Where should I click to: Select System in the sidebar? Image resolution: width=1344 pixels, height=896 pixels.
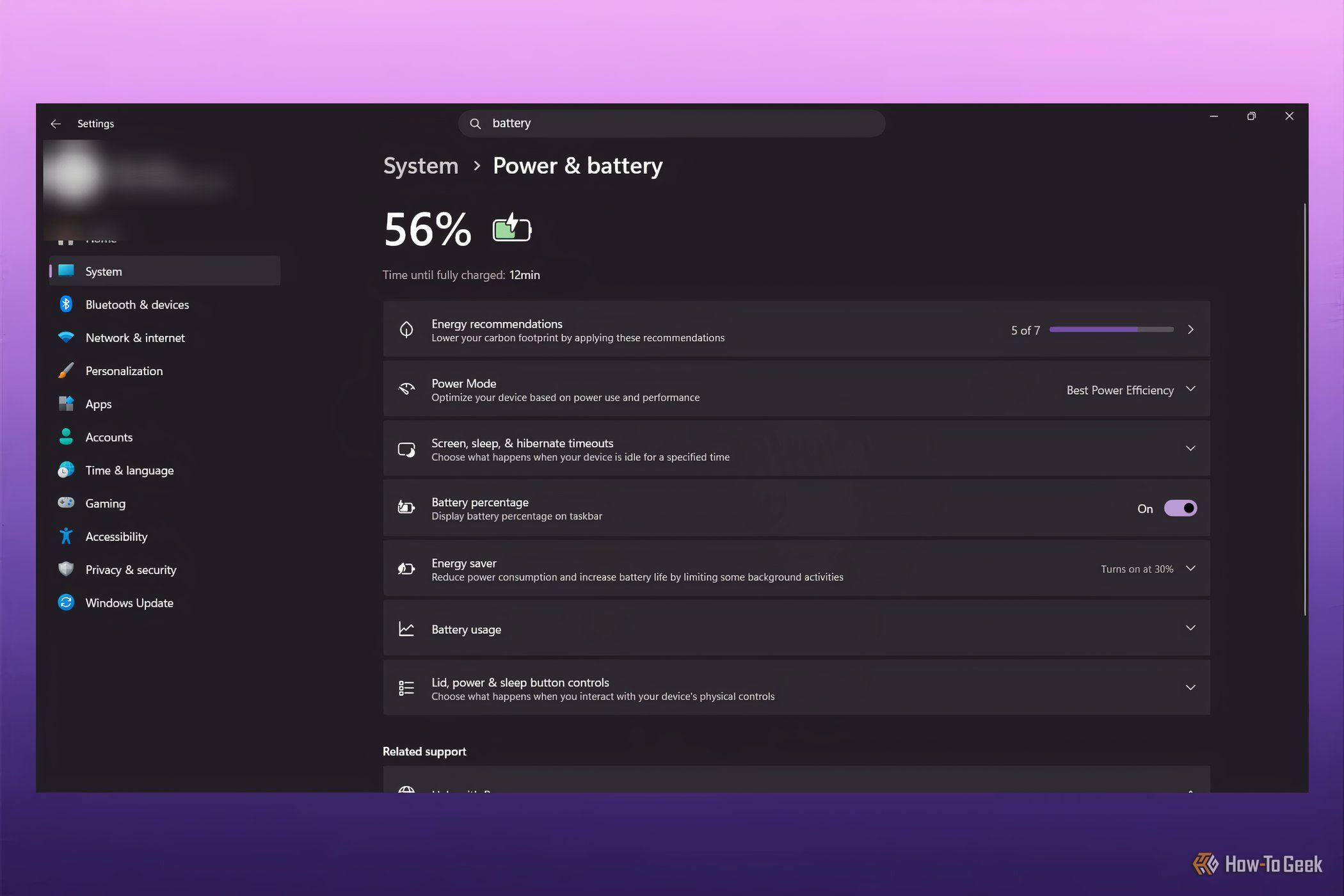[164, 271]
